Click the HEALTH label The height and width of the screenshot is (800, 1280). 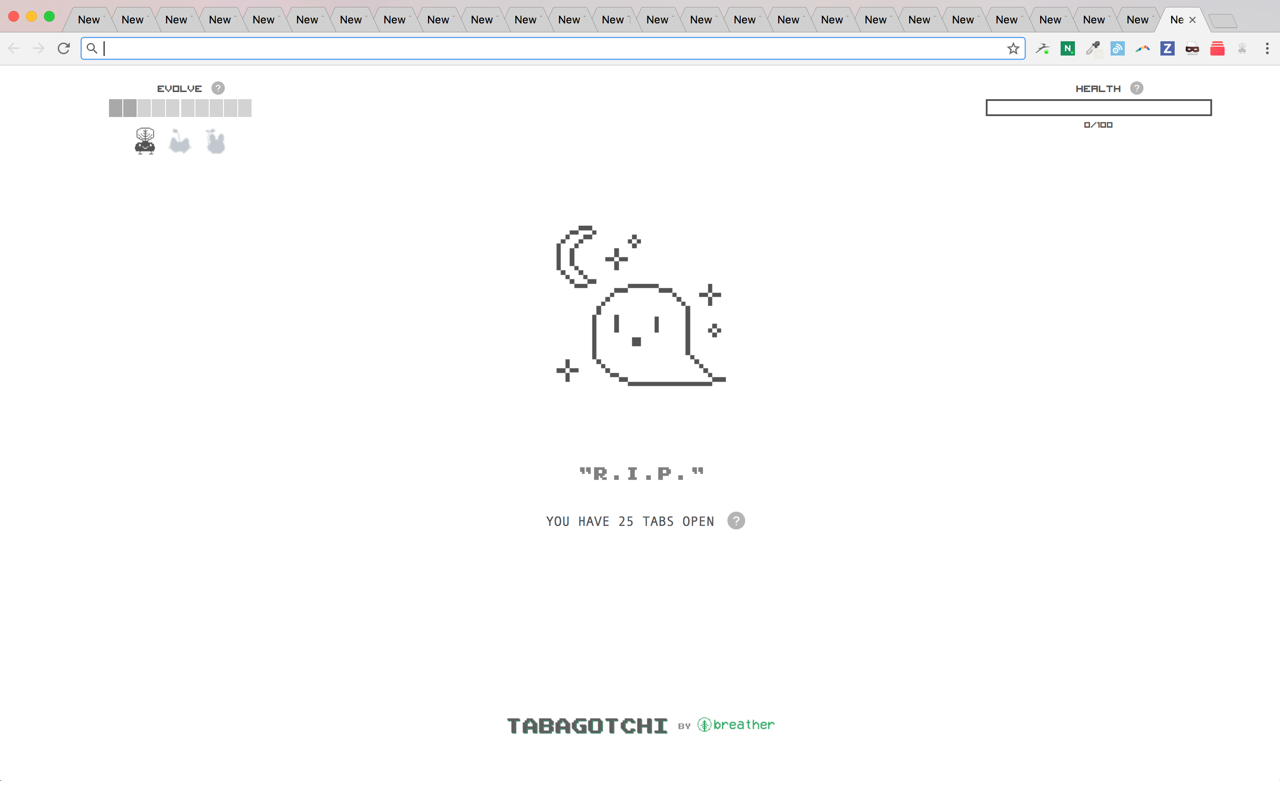click(1098, 89)
